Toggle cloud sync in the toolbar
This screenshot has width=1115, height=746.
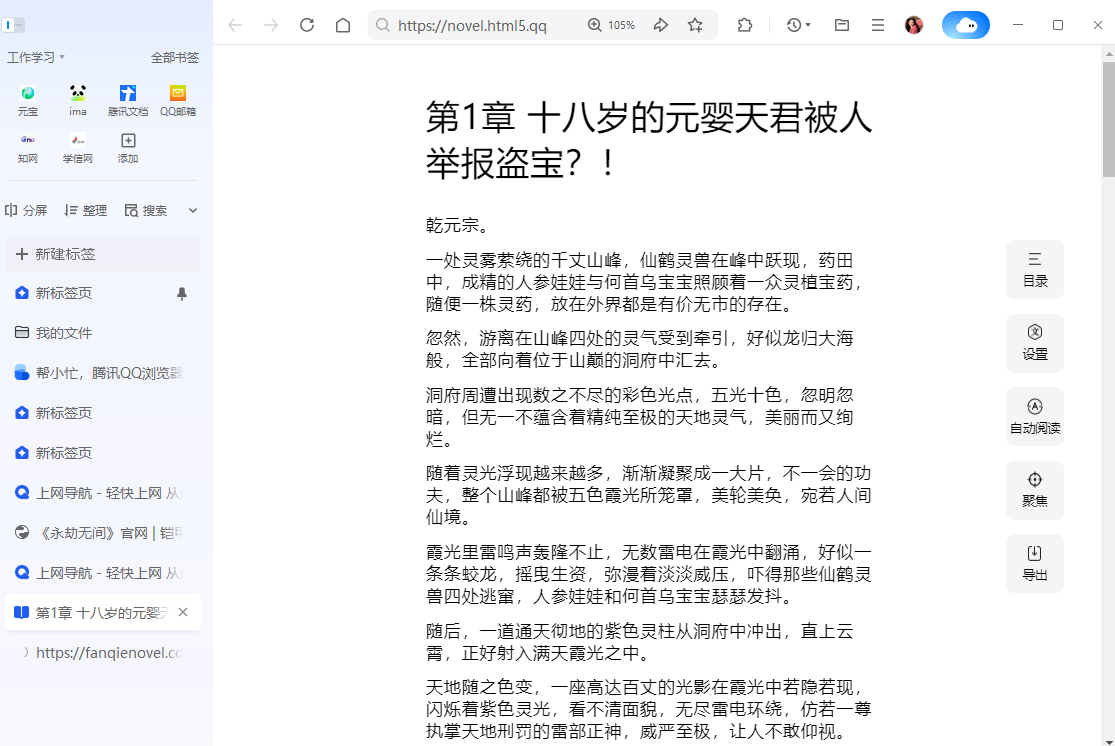pos(965,25)
